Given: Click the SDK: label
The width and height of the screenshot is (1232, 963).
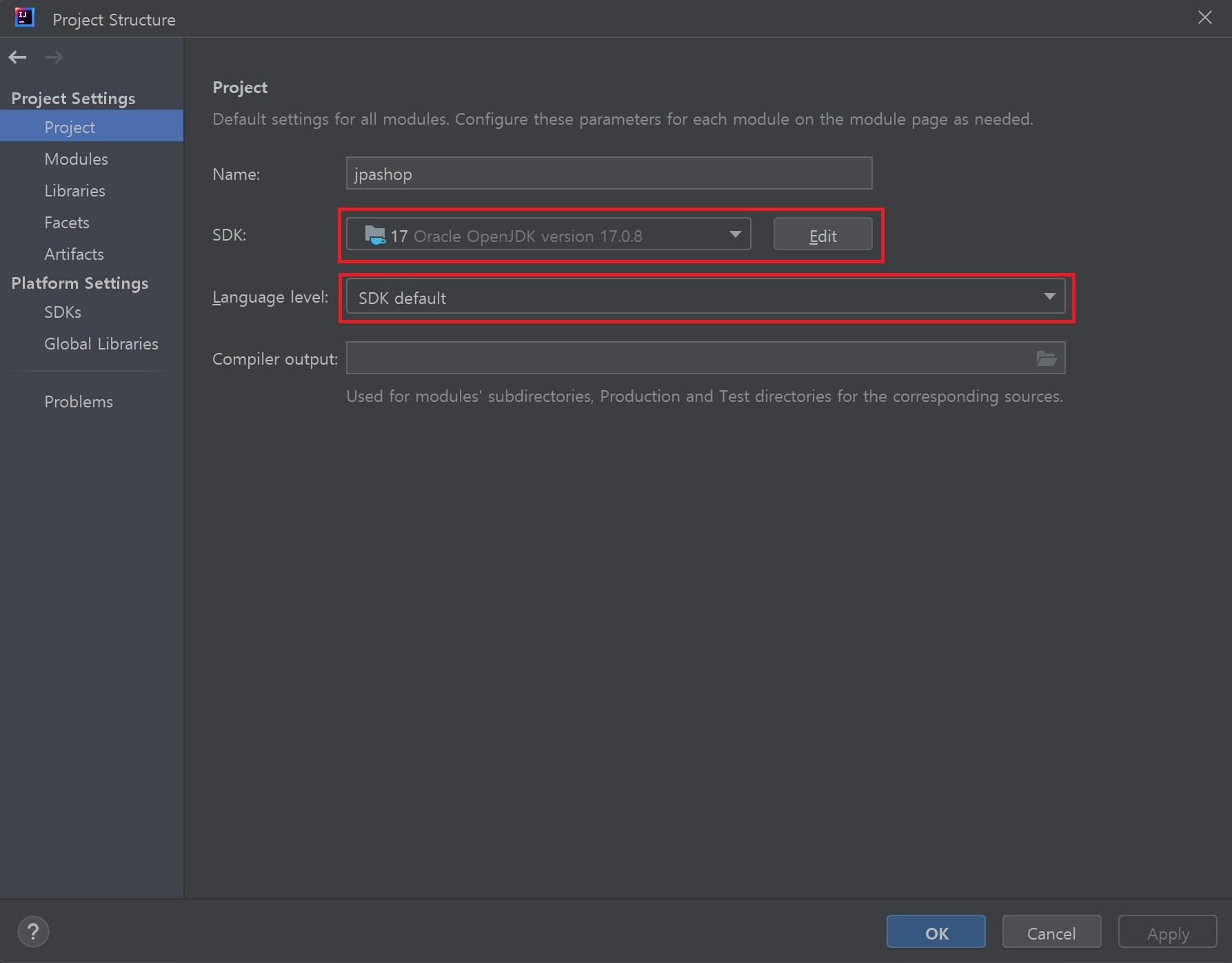Looking at the screenshot, I should tap(230, 234).
